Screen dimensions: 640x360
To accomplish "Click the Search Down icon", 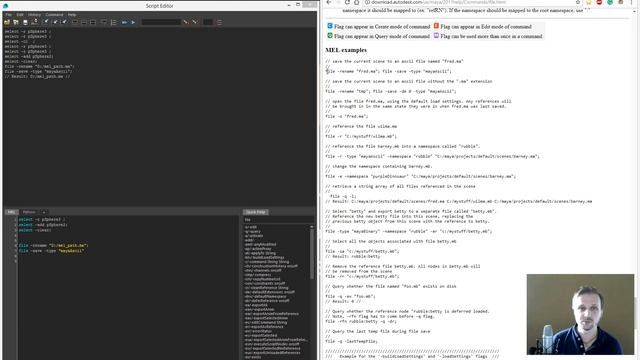I will (186, 22).
